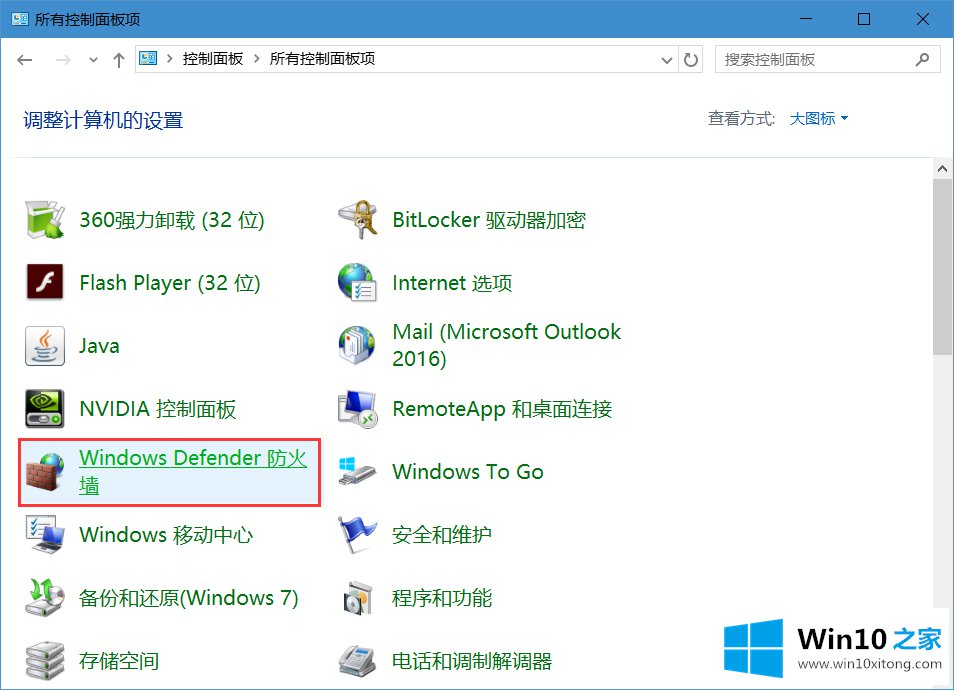This screenshot has width=954, height=690.
Task: Click the 电话和调制解调器 telephone icon
Action: coord(358,661)
